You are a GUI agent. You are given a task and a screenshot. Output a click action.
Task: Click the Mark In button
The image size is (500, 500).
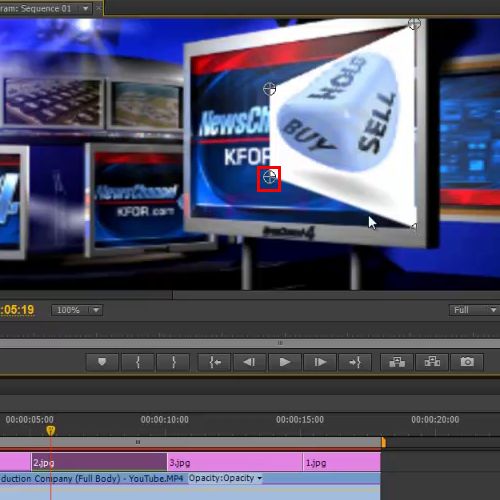[138, 362]
